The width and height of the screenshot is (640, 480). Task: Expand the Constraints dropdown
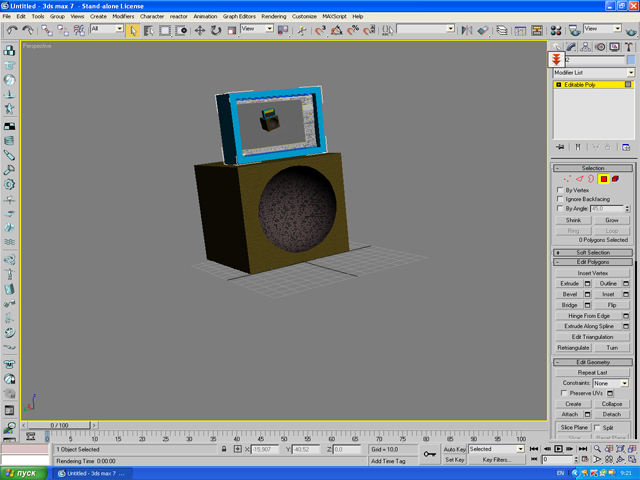click(611, 383)
